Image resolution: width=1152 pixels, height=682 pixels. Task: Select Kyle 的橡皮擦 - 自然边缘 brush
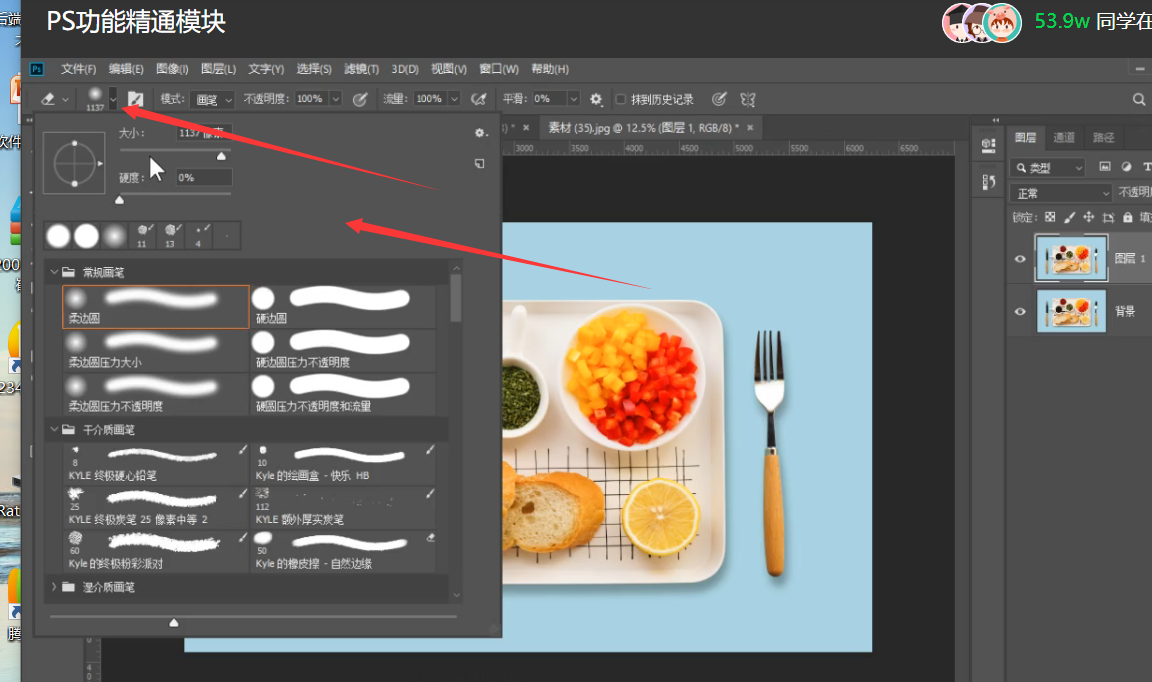[x=343, y=551]
